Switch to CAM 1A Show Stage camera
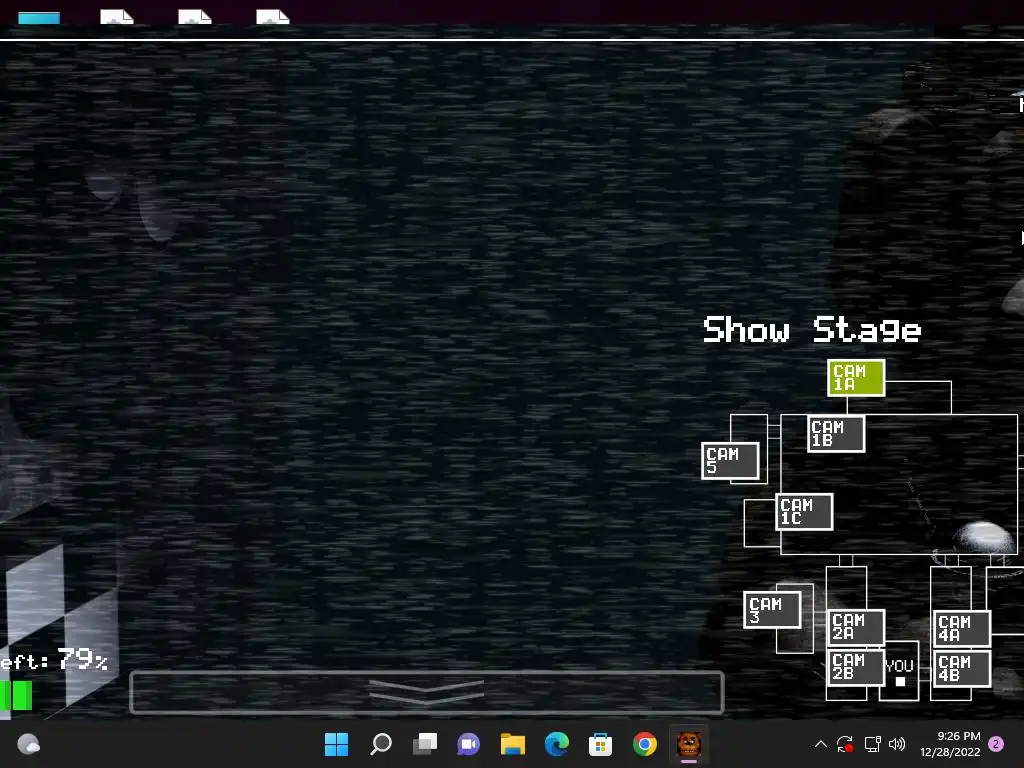 856,377
